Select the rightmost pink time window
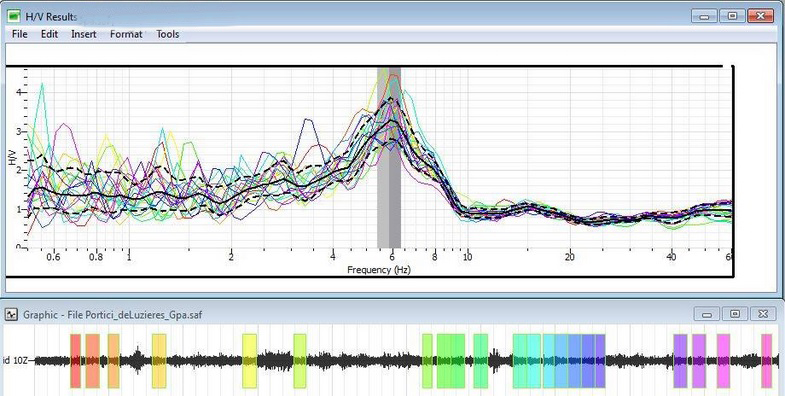 click(x=766, y=361)
